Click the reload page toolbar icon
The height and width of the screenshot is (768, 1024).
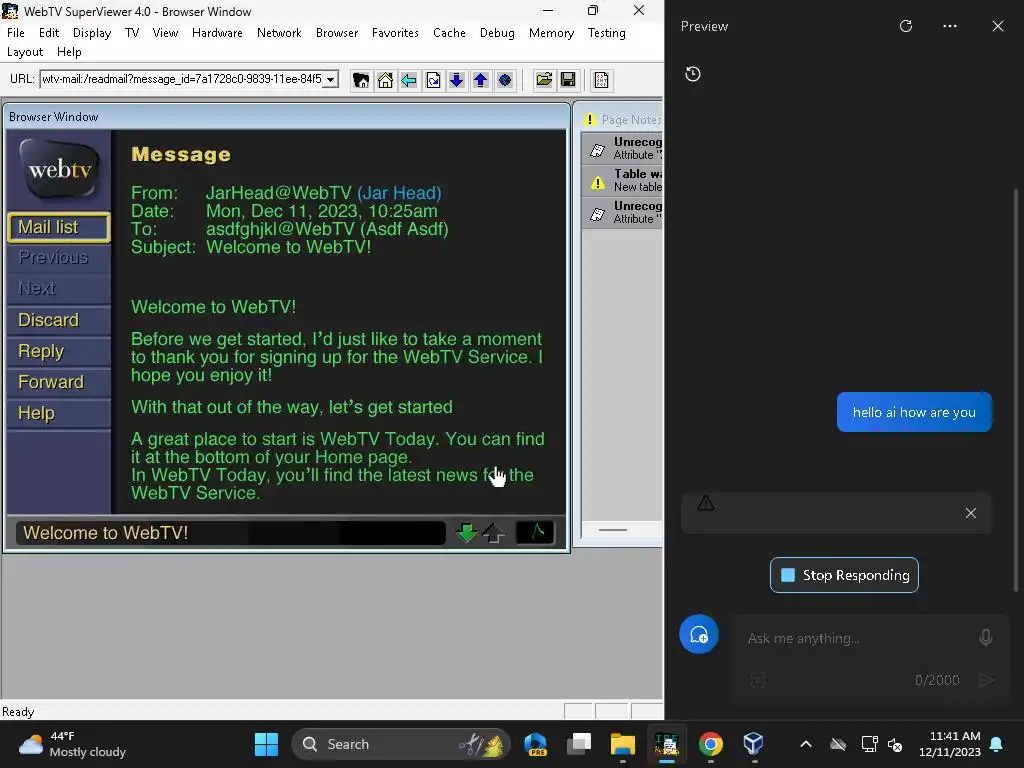[433, 80]
